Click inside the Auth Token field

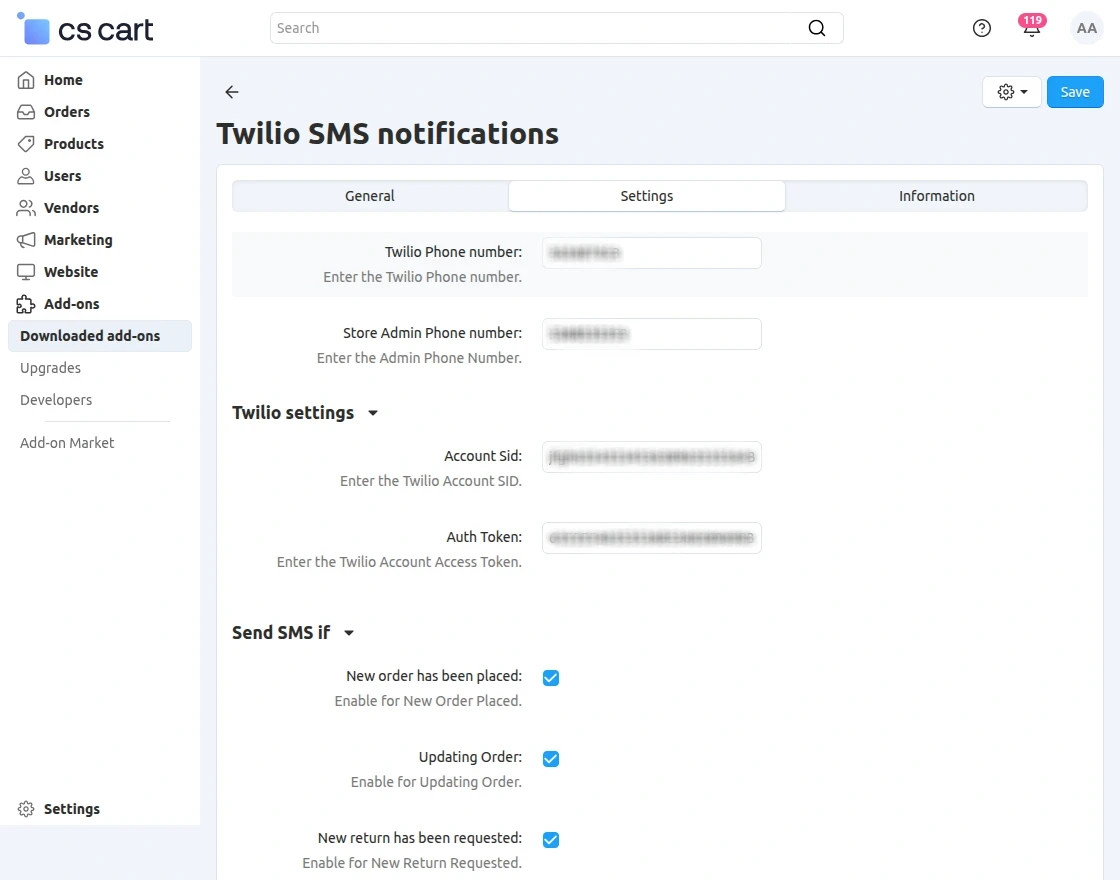pos(651,538)
